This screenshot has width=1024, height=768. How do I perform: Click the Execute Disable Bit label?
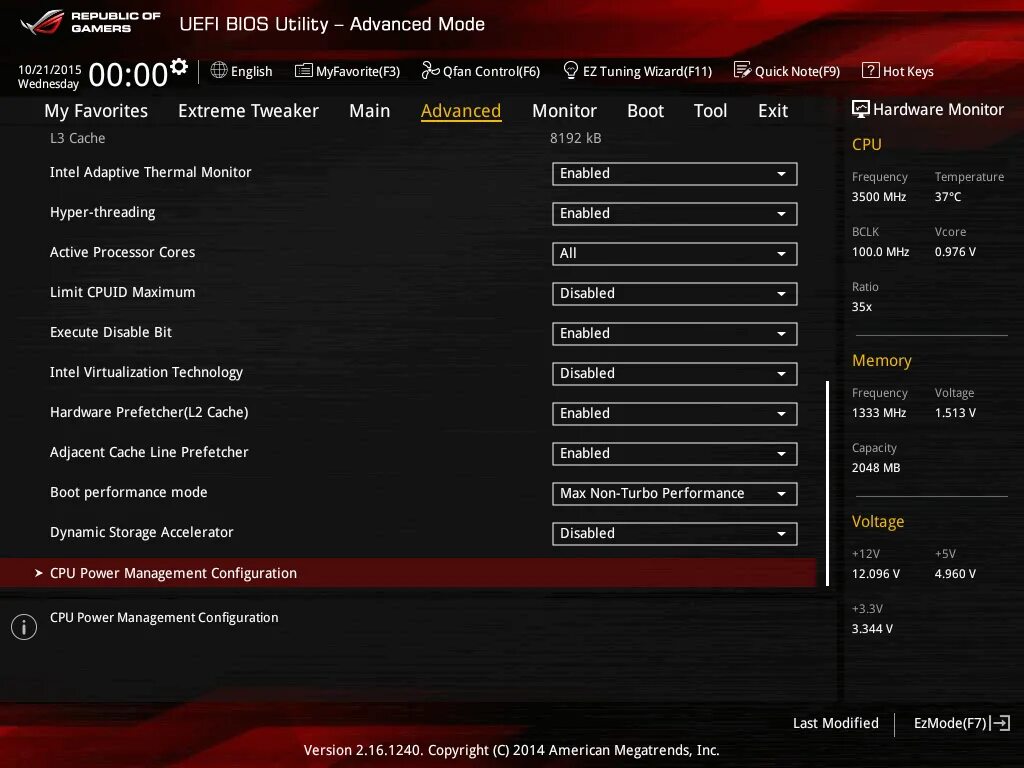110,332
